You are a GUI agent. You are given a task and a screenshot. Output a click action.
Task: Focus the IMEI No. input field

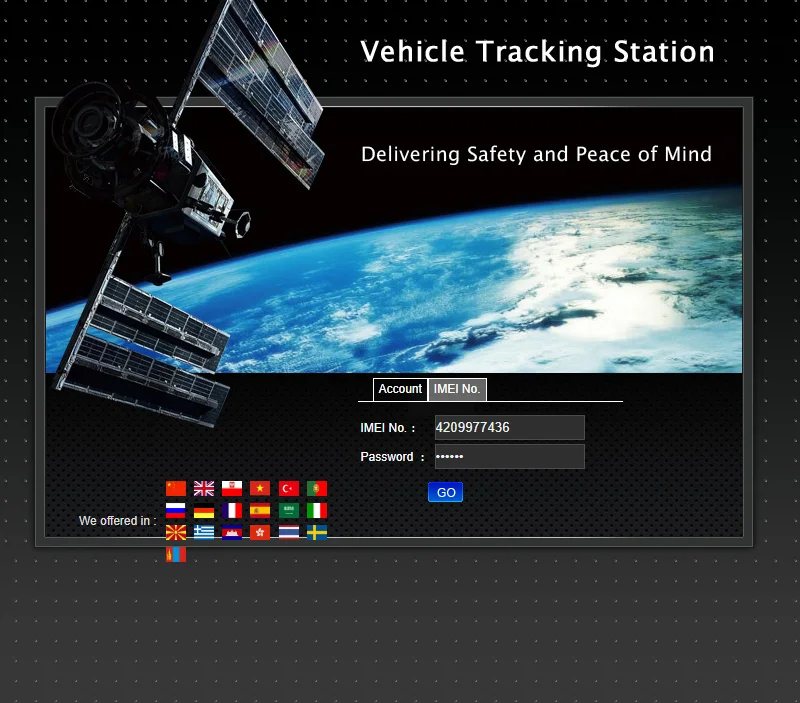pyautogui.click(x=510, y=428)
